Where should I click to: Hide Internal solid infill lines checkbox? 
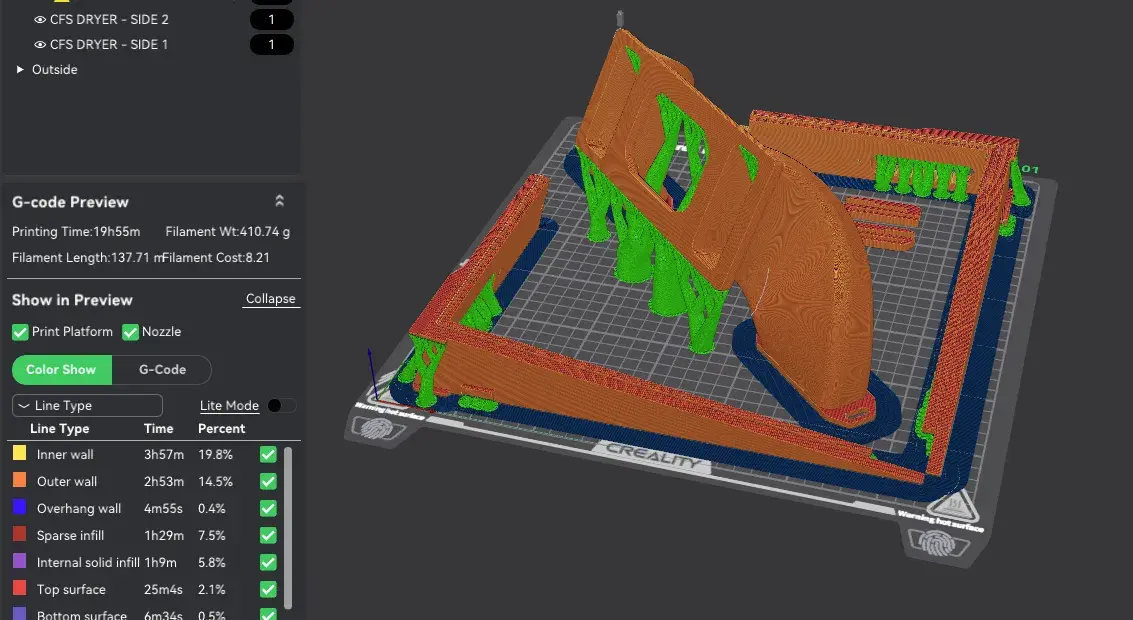tap(268, 562)
